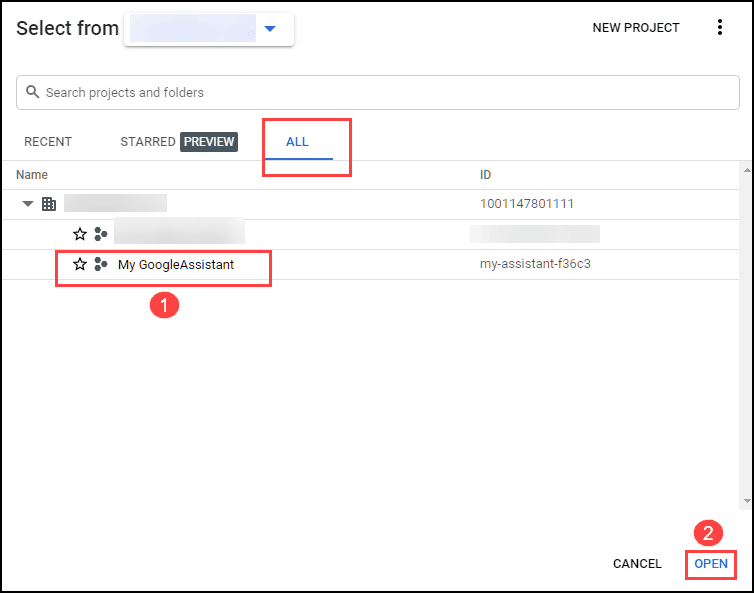Click the CANCEL button
Screen dimensions: 754x593
[x=637, y=564]
